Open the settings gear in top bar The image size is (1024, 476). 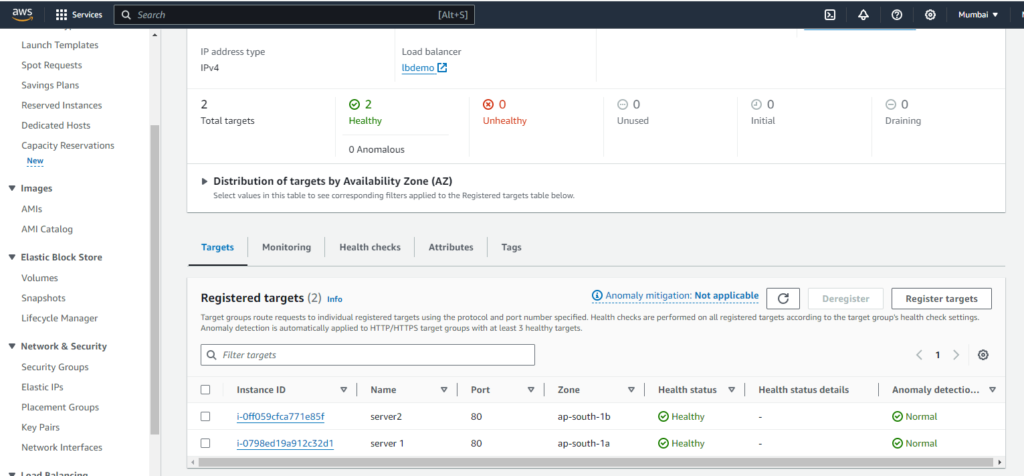pos(930,15)
